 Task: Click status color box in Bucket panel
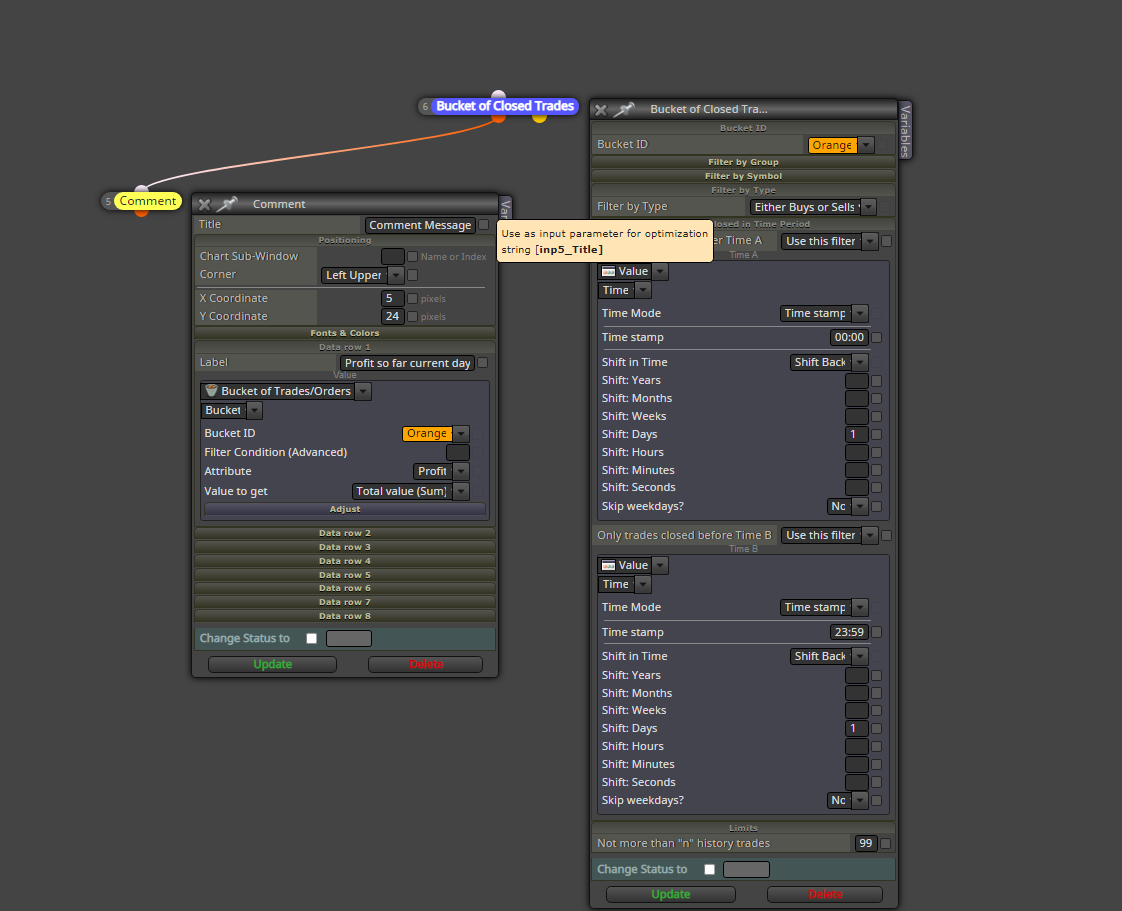(x=746, y=869)
